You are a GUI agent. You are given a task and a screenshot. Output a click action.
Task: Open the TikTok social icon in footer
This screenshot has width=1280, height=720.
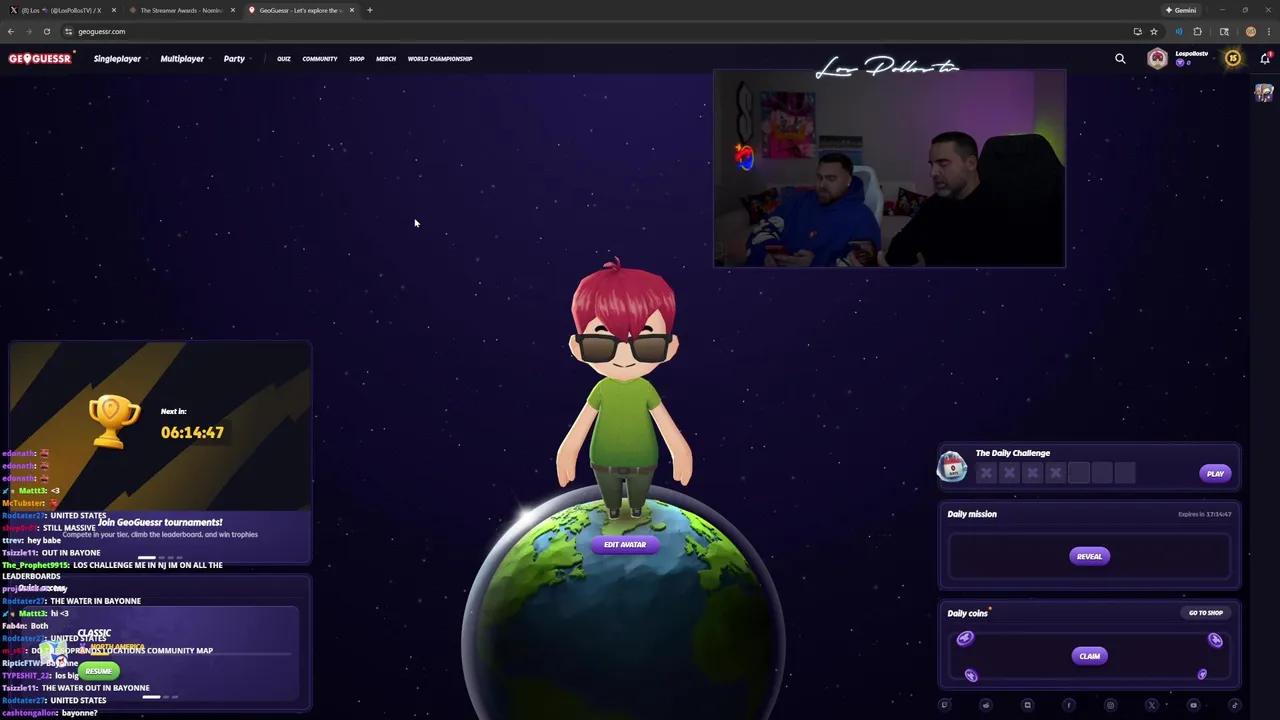tap(1234, 705)
